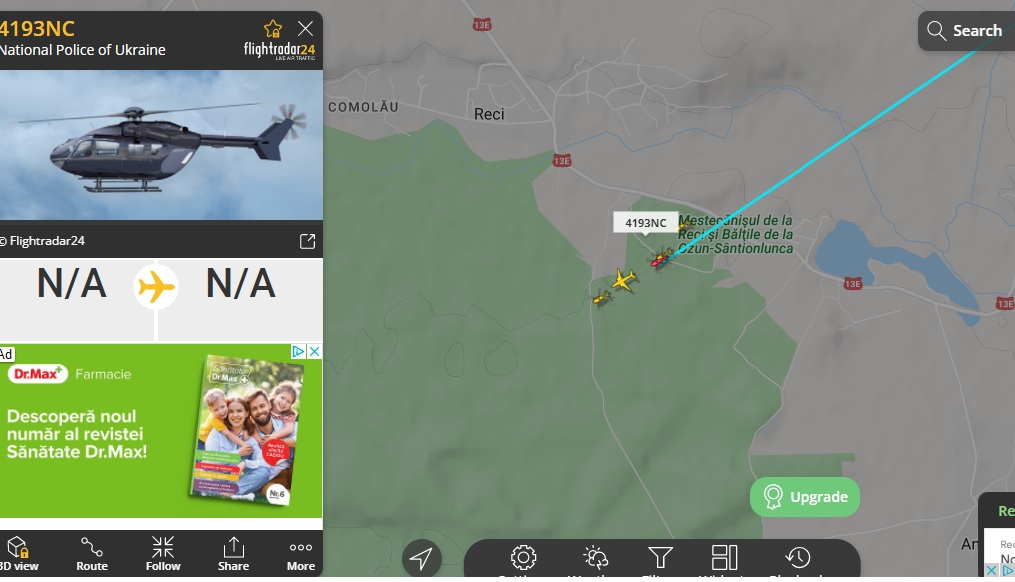Open the Widgets panel
This screenshot has height=582, width=1015.
tap(724, 558)
